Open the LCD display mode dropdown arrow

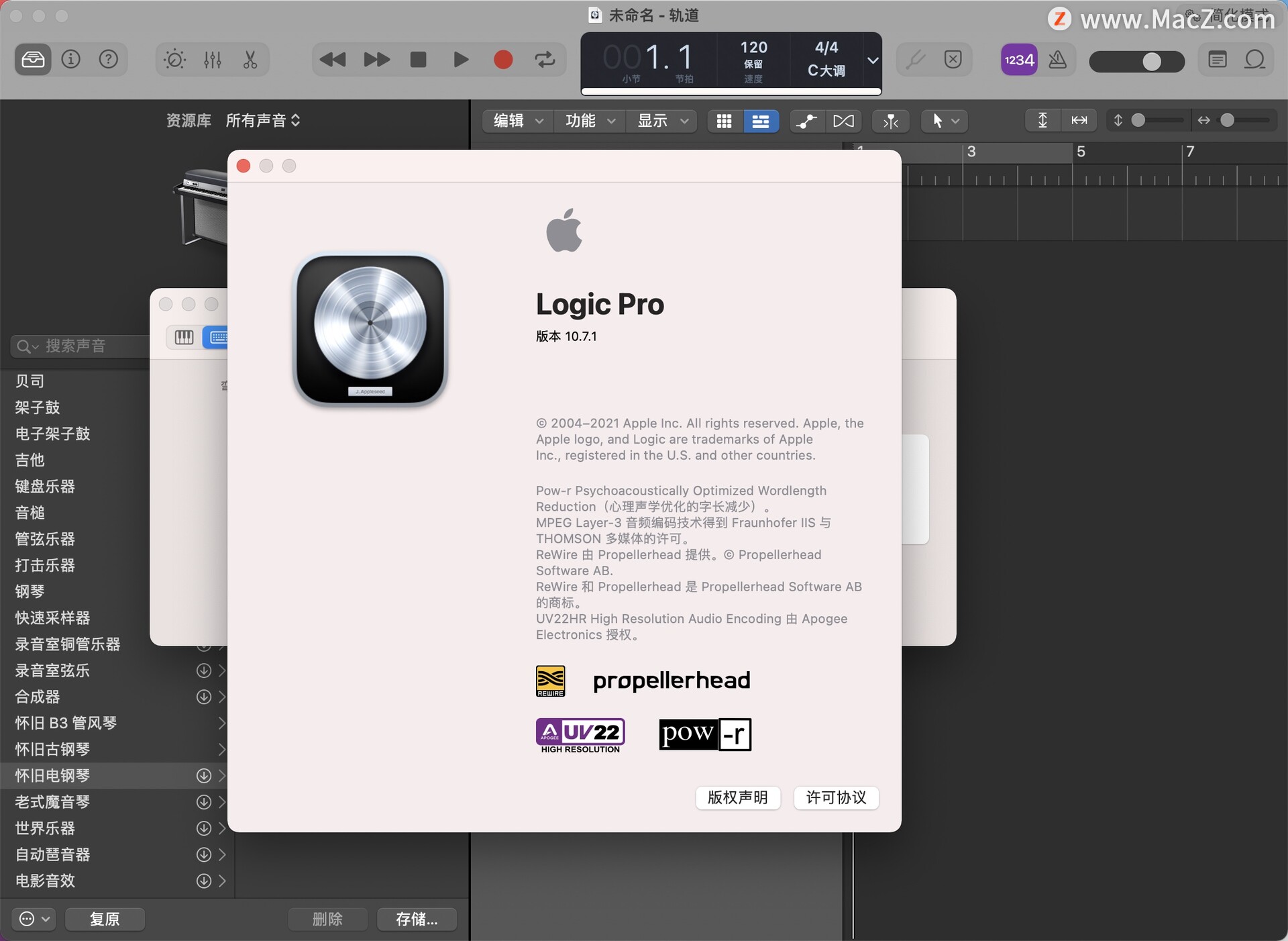pyautogui.click(x=872, y=60)
